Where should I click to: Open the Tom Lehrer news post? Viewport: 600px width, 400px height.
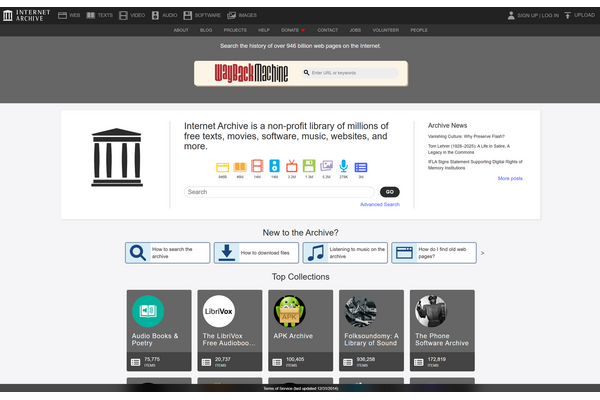[469, 149]
